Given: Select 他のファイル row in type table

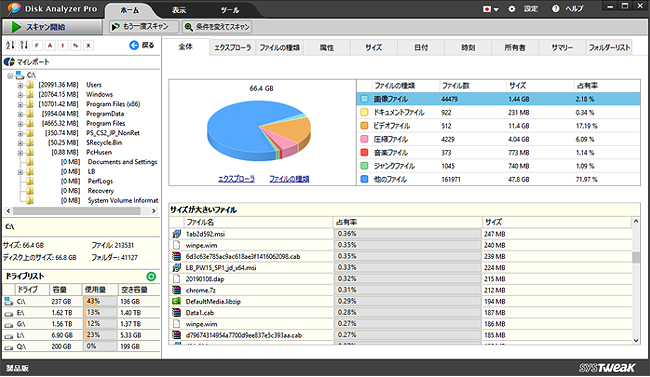Looking at the screenshot, I should [x=498, y=179].
